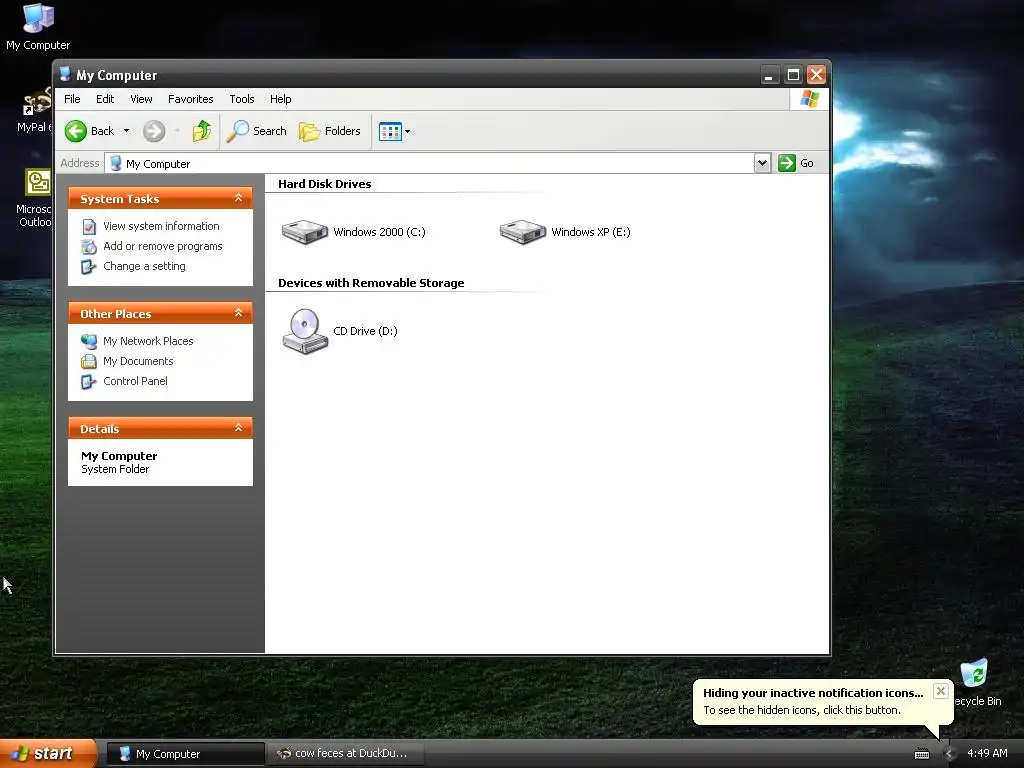Screen dimensions: 1024x768
Task: Click the 4:49 AM clock
Action: [x=987, y=754]
